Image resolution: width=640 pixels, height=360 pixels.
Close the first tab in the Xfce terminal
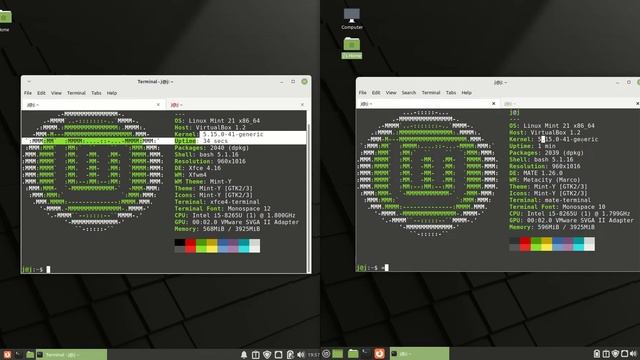pyautogui.click(x=158, y=105)
